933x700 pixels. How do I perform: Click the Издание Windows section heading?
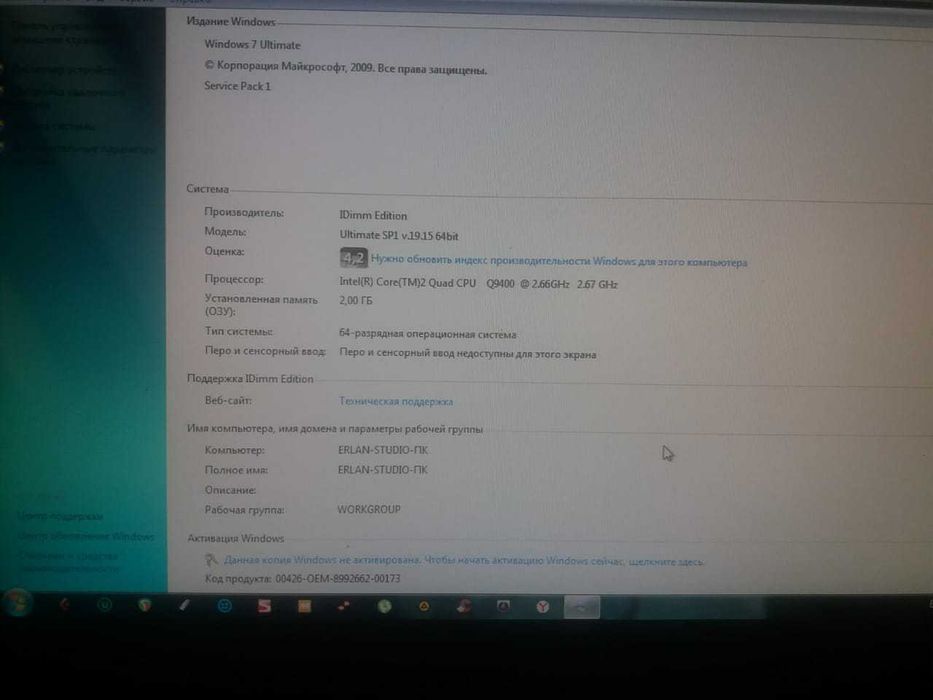231,21
